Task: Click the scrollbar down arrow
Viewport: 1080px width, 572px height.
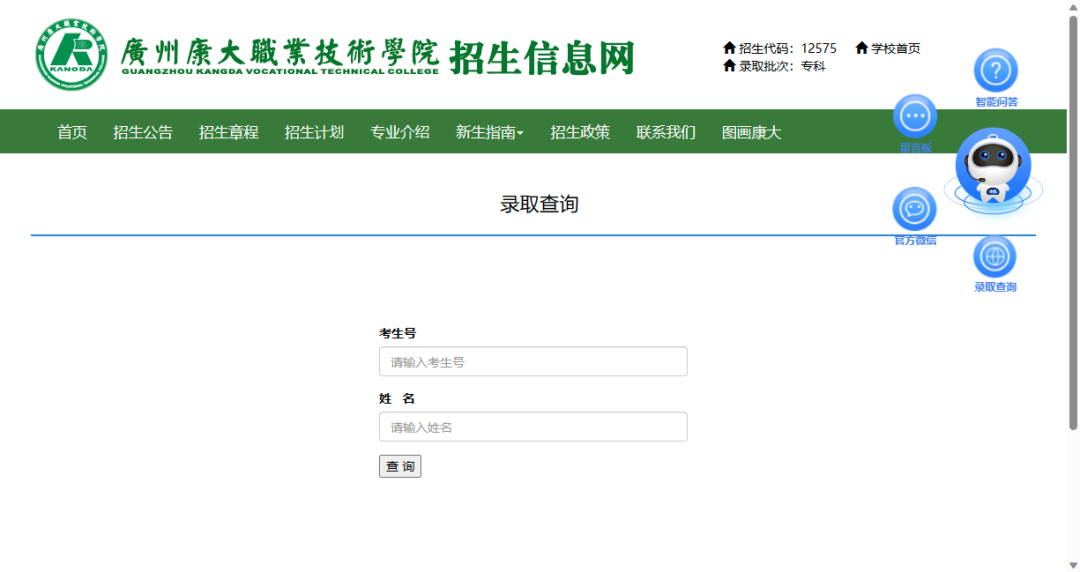Action: (x=1073, y=565)
